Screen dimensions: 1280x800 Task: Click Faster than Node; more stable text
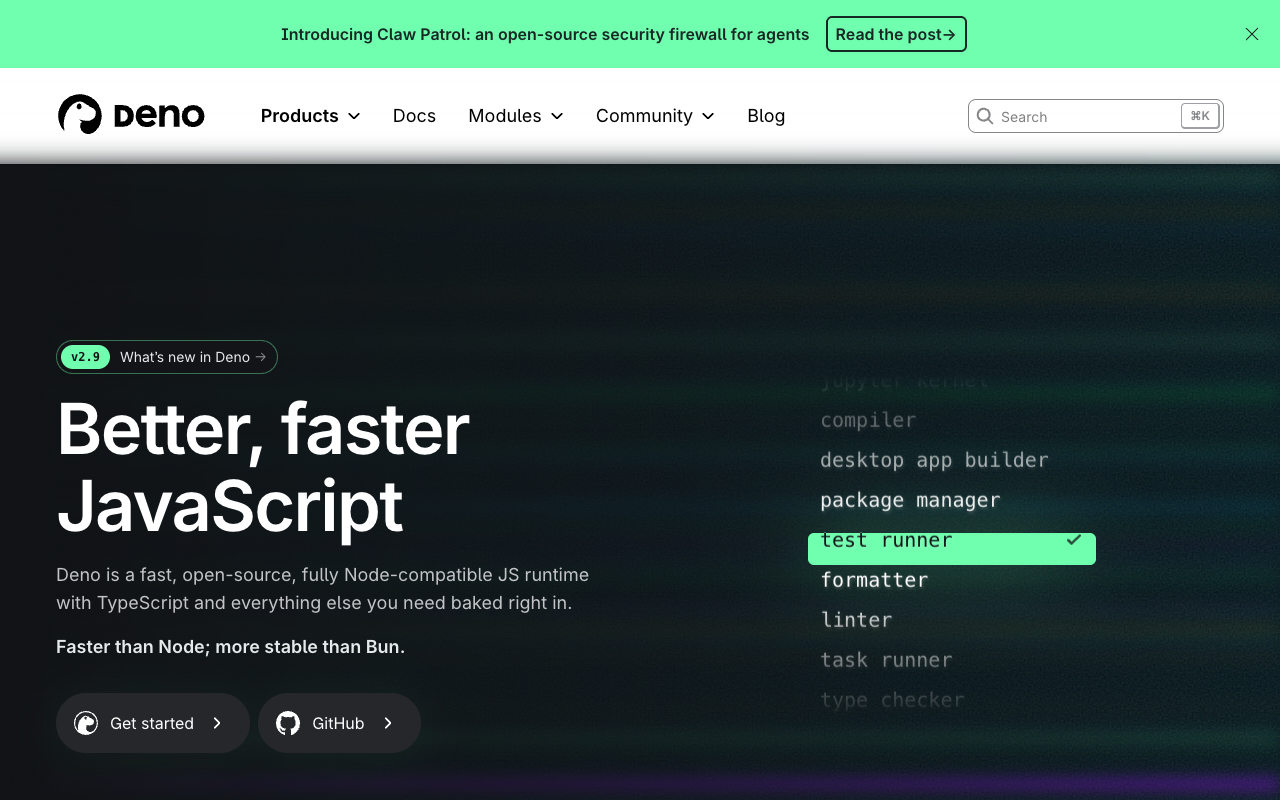pos(230,647)
